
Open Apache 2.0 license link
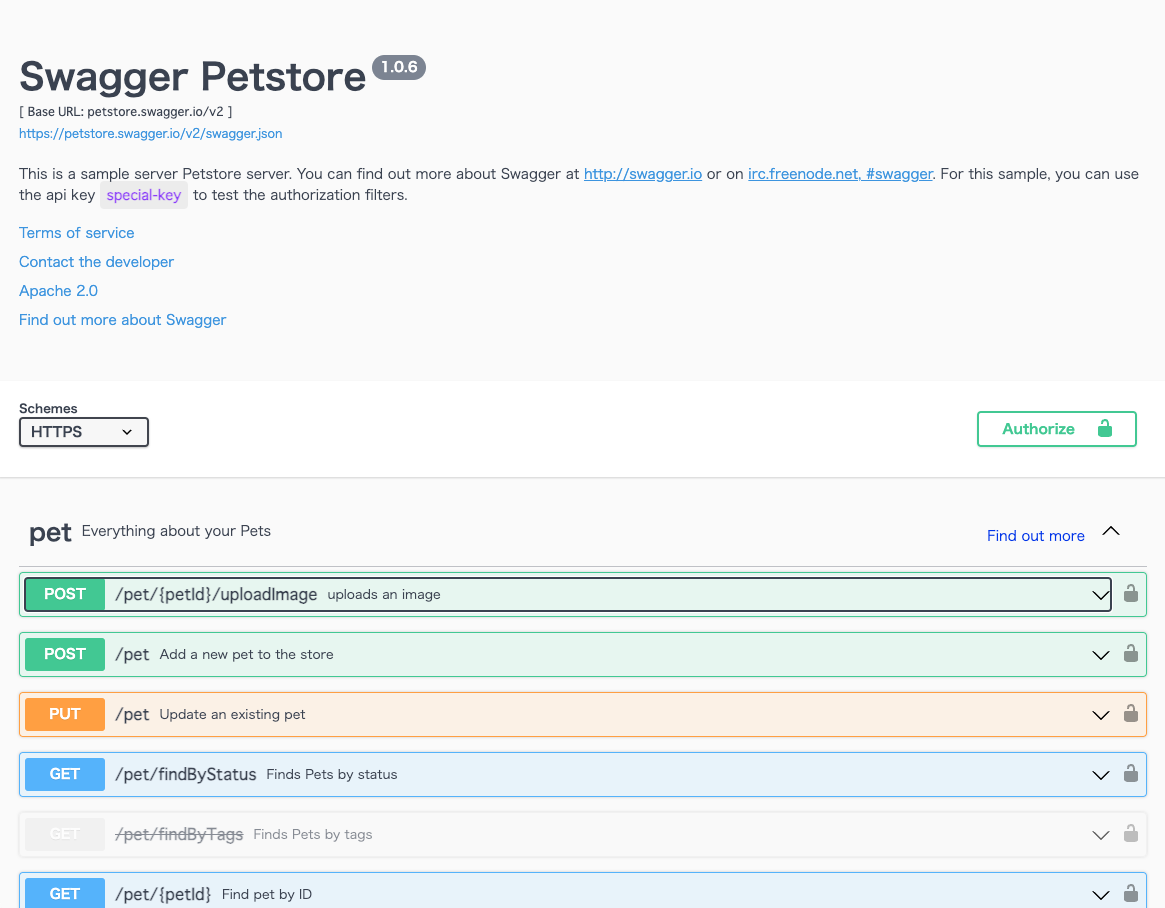(59, 291)
